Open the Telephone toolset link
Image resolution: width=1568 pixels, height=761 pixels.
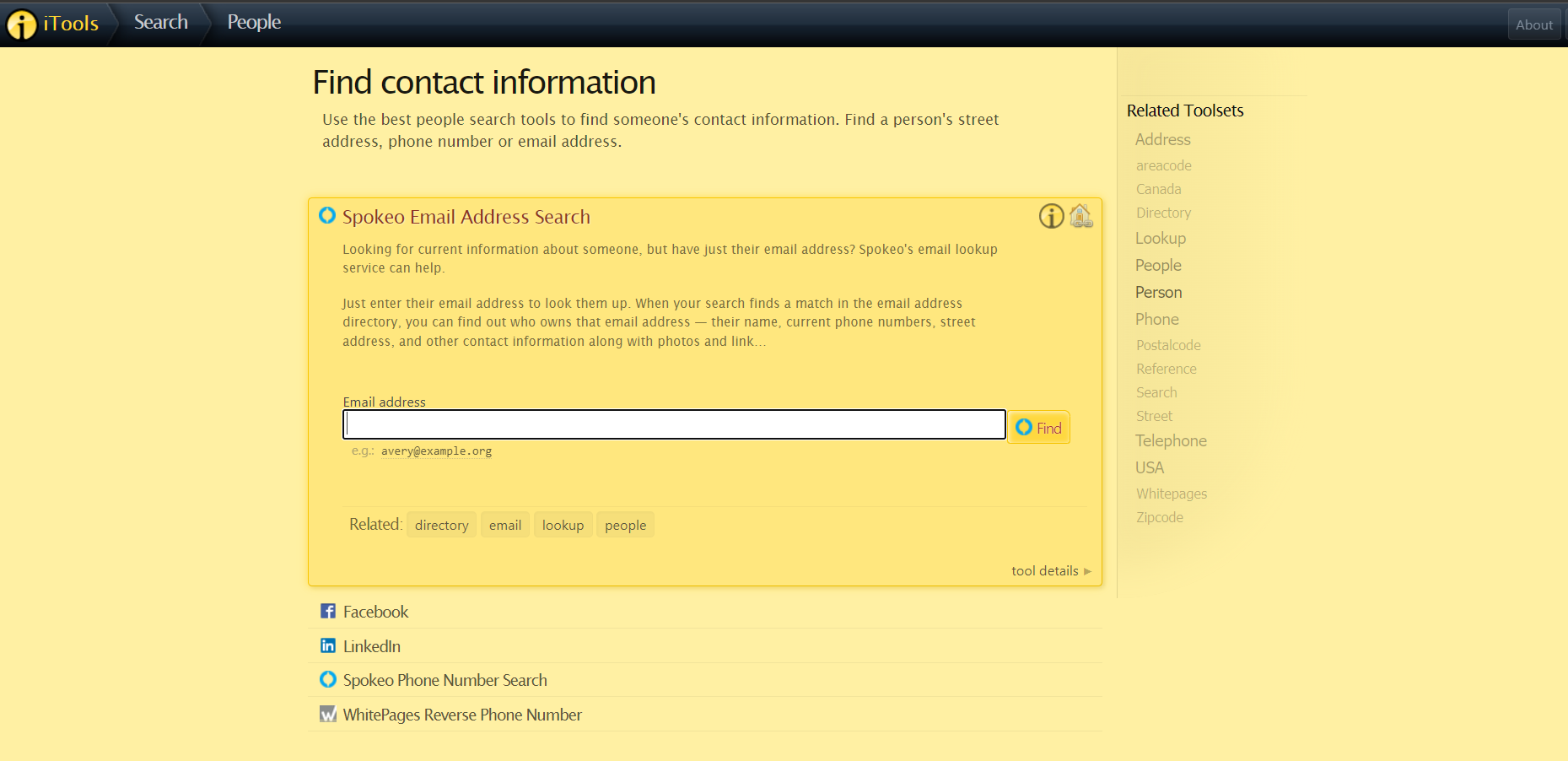point(1171,440)
